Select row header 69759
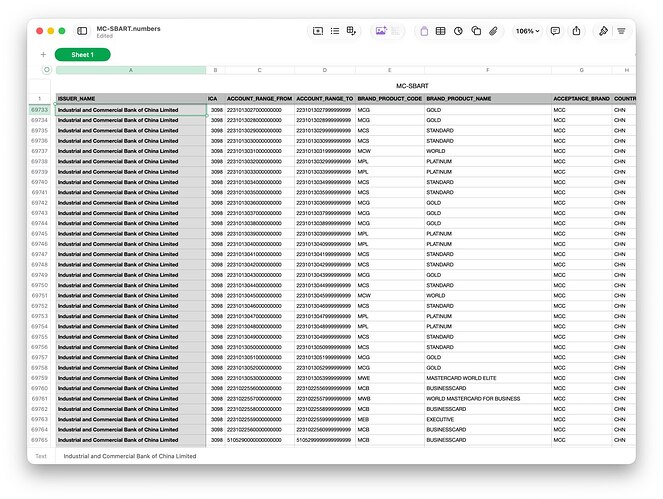 pos(39,378)
